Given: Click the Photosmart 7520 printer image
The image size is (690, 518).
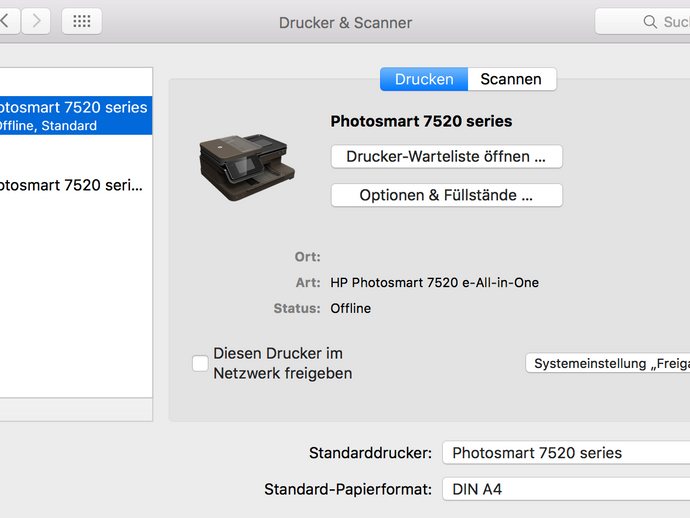Looking at the screenshot, I should click(247, 167).
